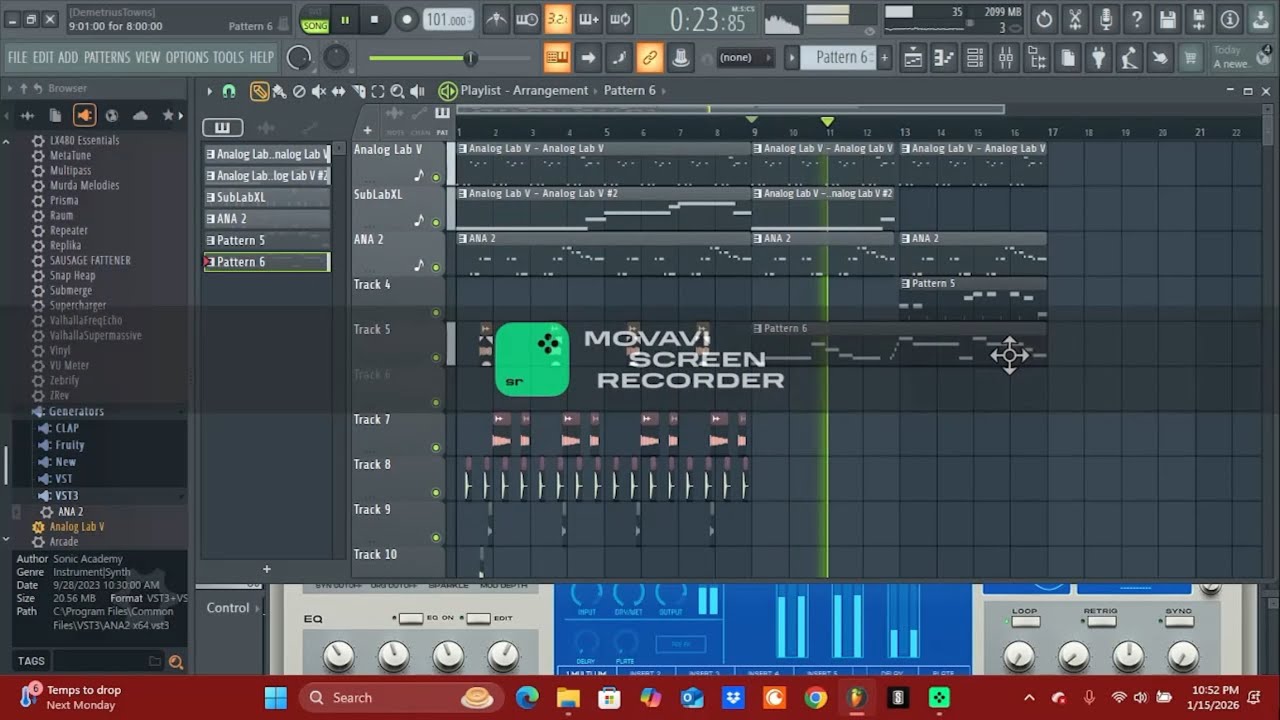Toggle overdub blend recording icon
Image resolution: width=1280 pixels, height=720 pixels.
click(589, 19)
